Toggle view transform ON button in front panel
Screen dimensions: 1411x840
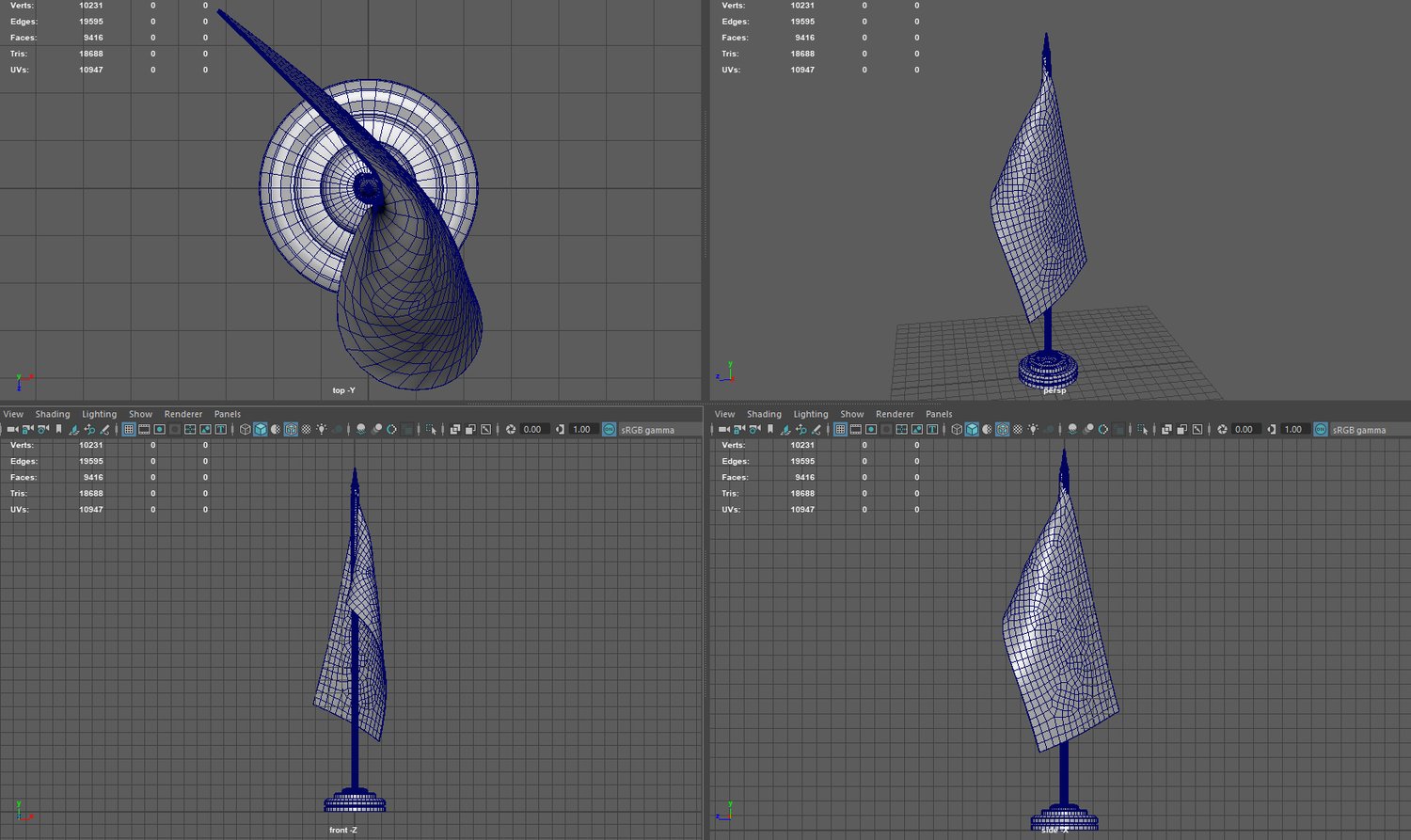(609, 430)
